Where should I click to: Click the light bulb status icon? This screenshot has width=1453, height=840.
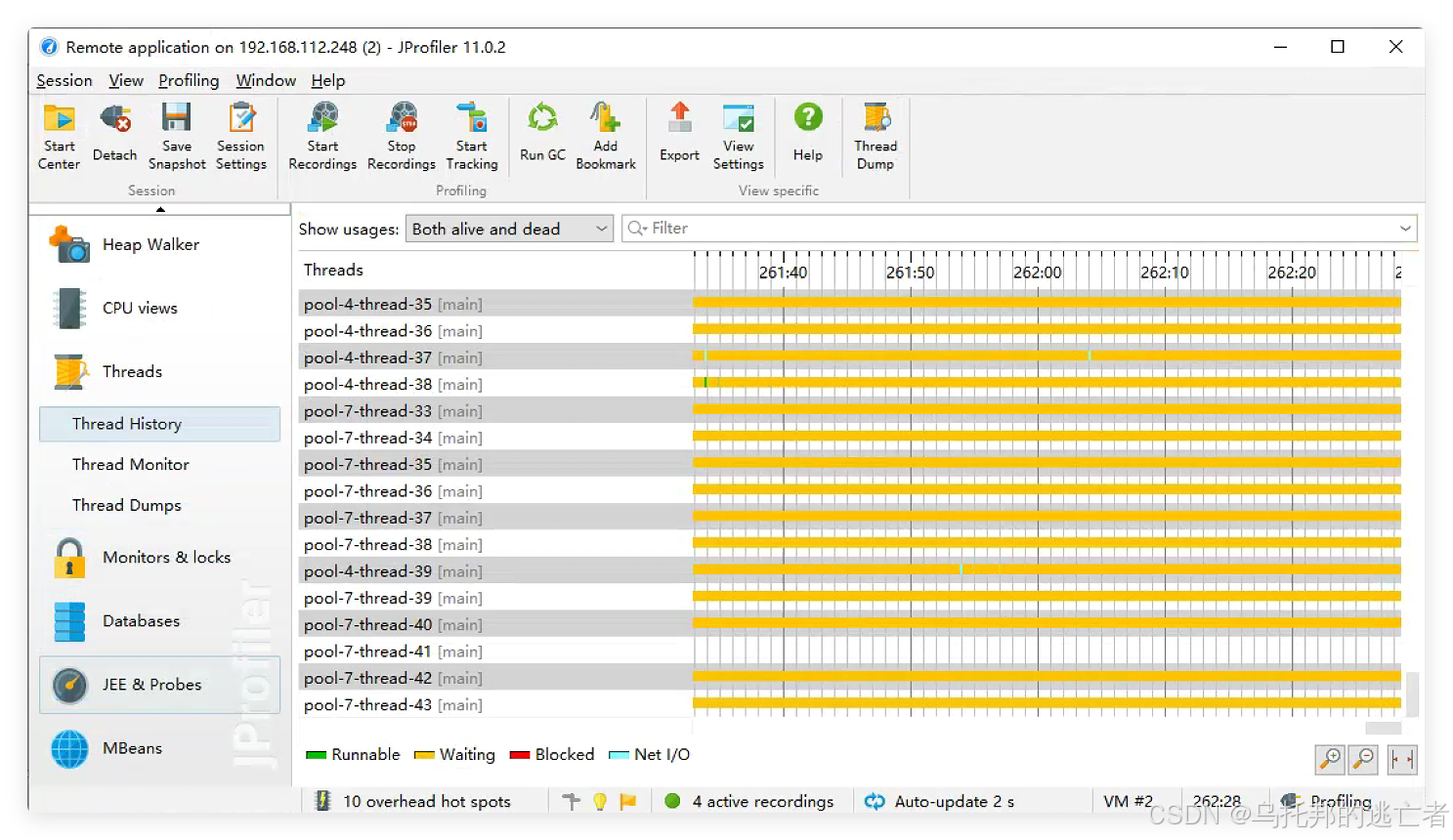(600, 801)
